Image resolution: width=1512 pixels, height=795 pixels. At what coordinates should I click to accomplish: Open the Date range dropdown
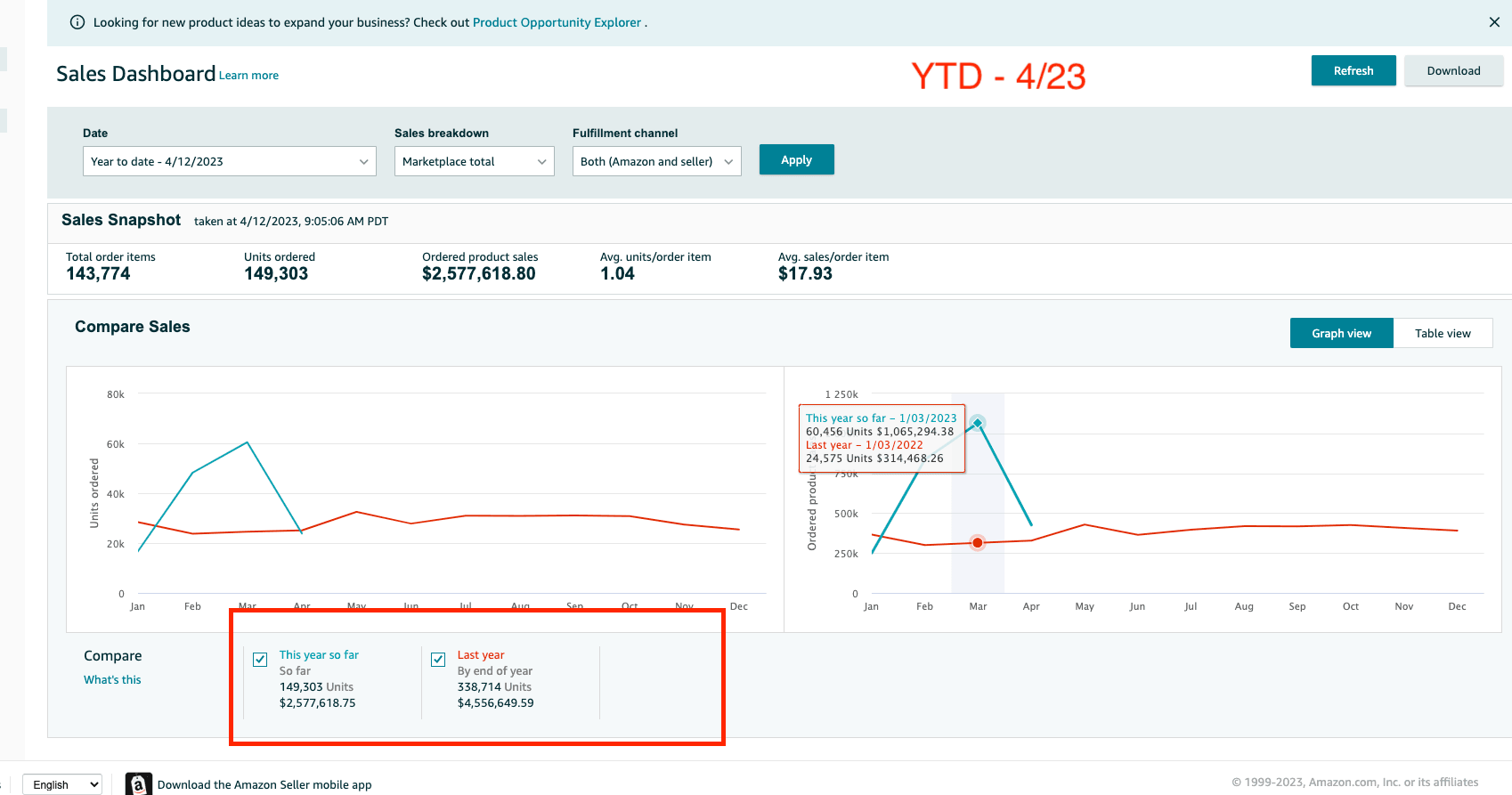pos(229,161)
